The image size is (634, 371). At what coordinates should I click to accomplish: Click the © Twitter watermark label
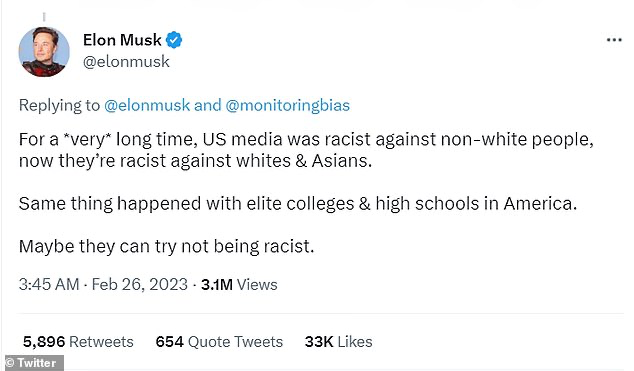tap(34, 363)
